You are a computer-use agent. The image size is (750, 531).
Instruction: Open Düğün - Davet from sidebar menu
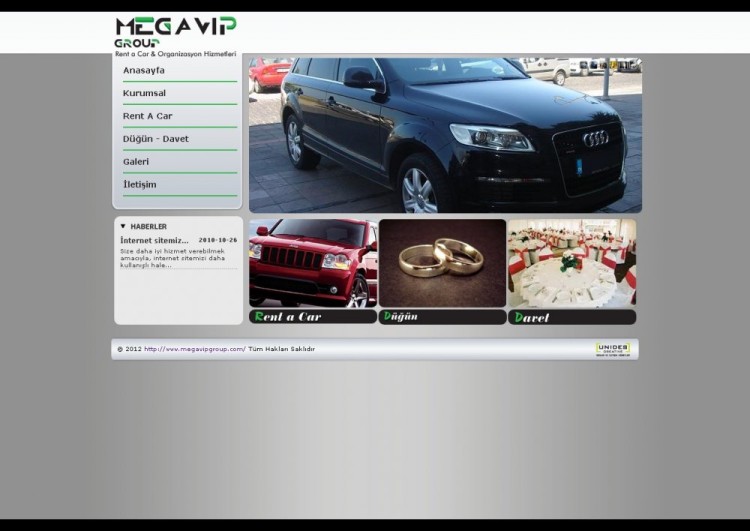(x=155, y=139)
